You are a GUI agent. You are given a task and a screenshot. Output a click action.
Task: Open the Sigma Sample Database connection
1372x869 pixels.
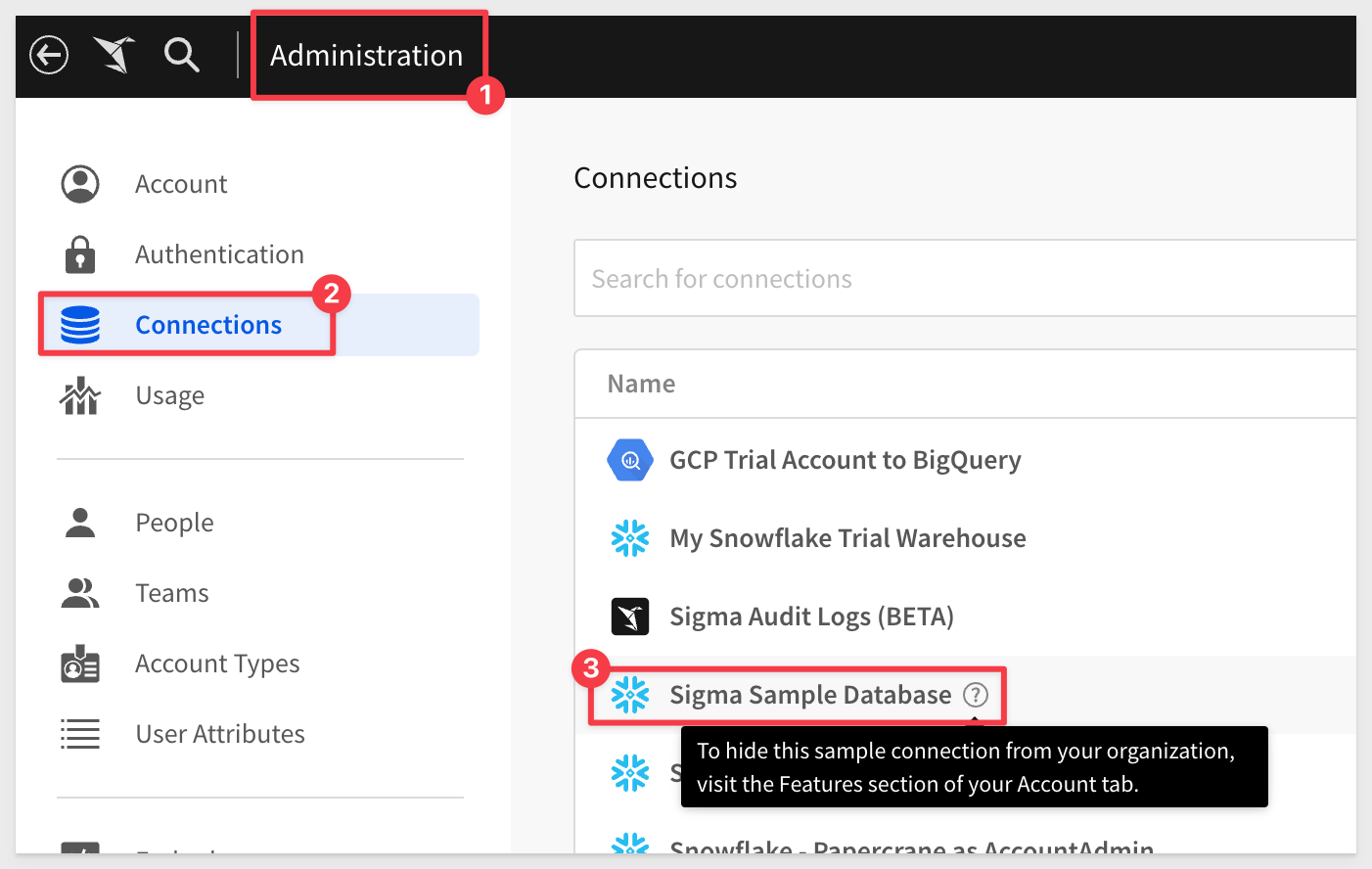pos(810,695)
